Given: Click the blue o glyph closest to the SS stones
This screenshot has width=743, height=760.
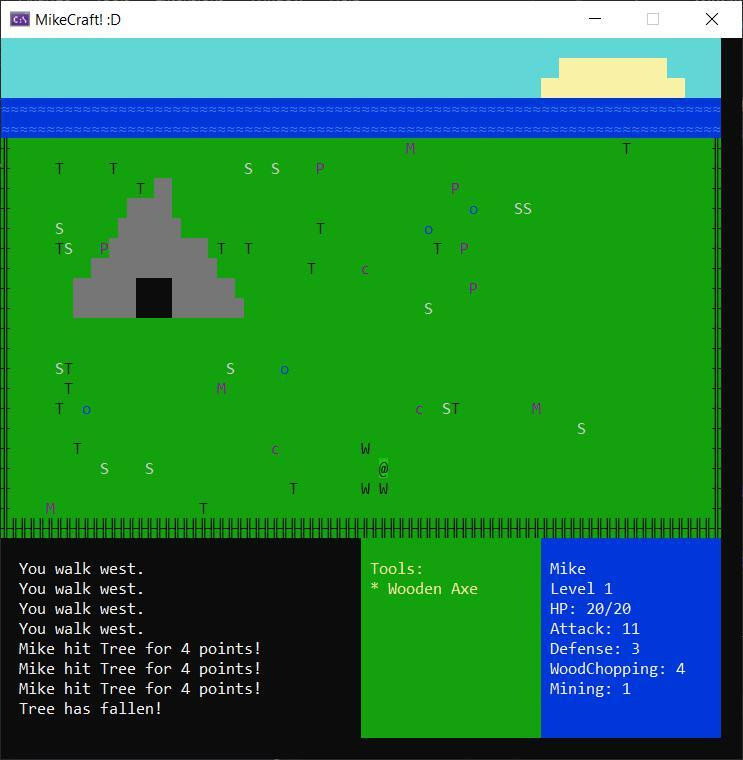Looking at the screenshot, I should pos(474,209).
